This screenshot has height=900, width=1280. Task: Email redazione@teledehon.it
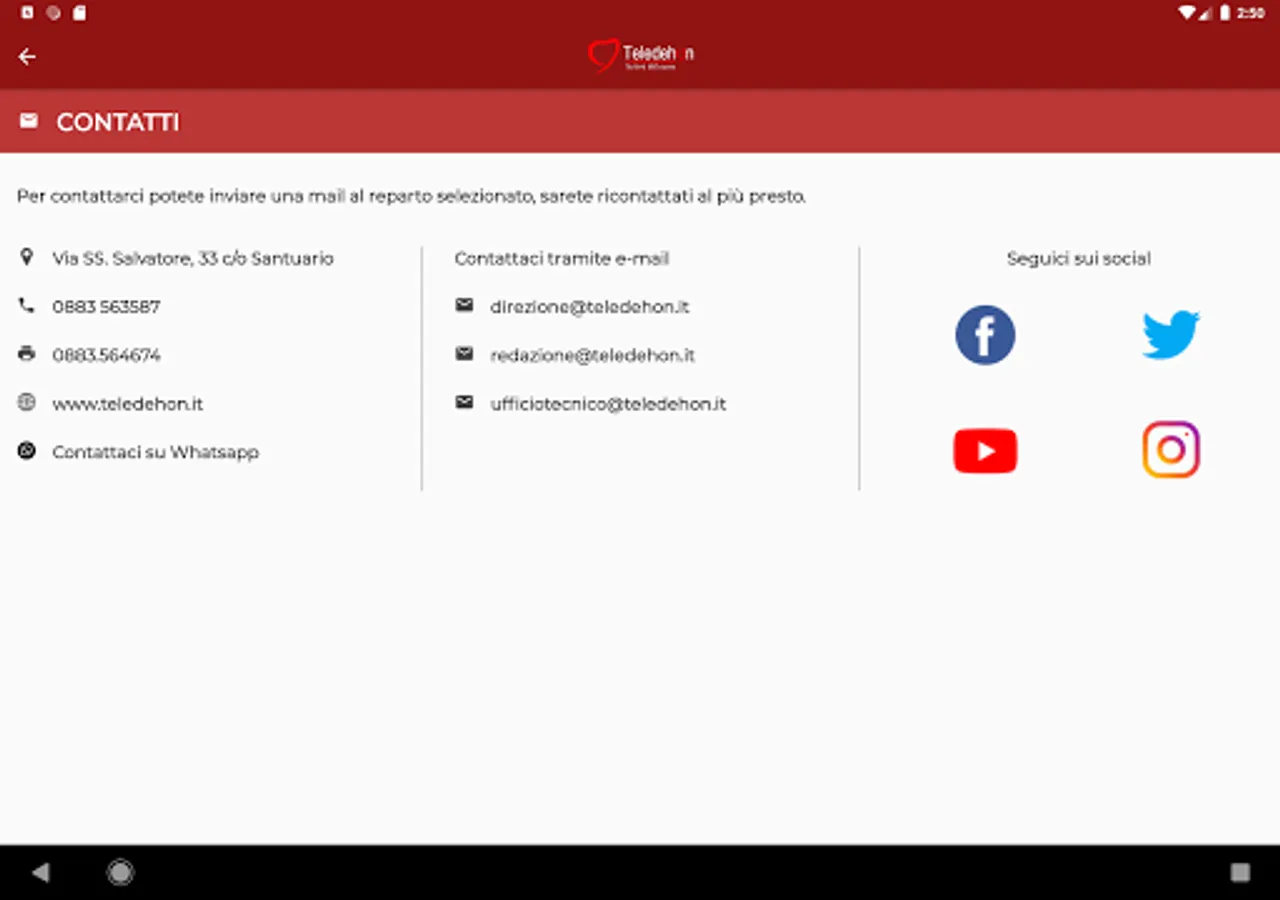[593, 355]
